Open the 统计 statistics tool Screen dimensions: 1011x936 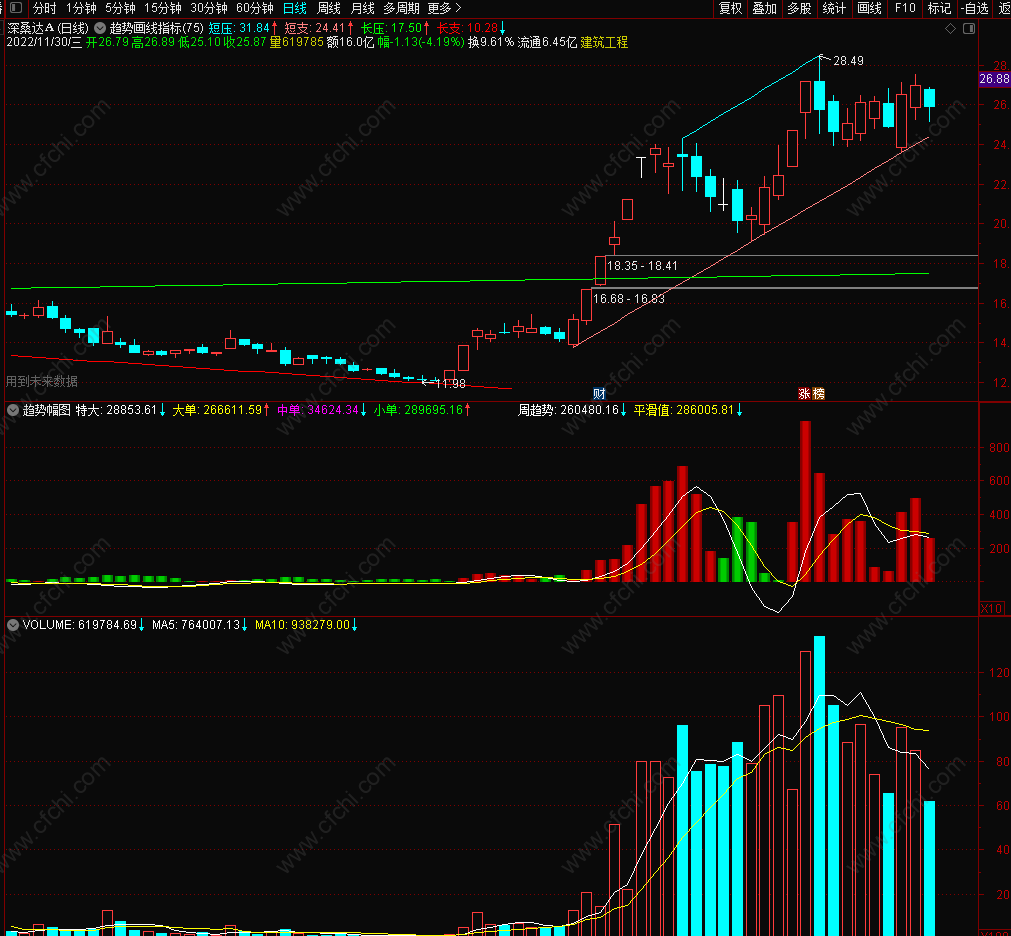click(x=834, y=8)
